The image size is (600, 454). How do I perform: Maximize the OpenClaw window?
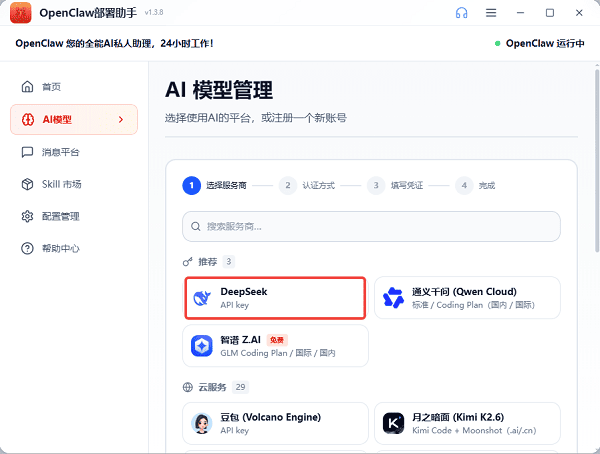[x=550, y=13]
